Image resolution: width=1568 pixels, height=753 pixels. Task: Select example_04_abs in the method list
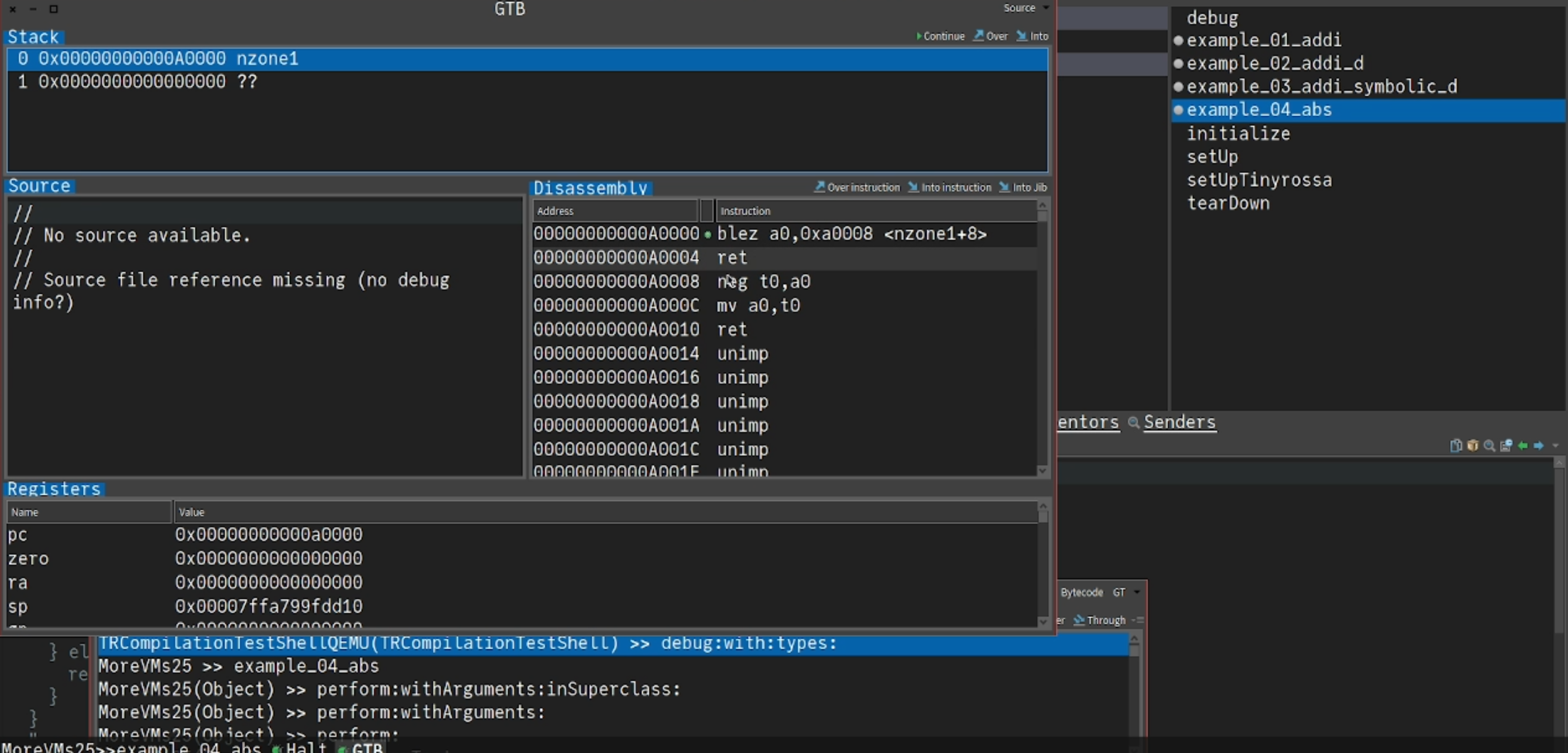[x=1368, y=111]
